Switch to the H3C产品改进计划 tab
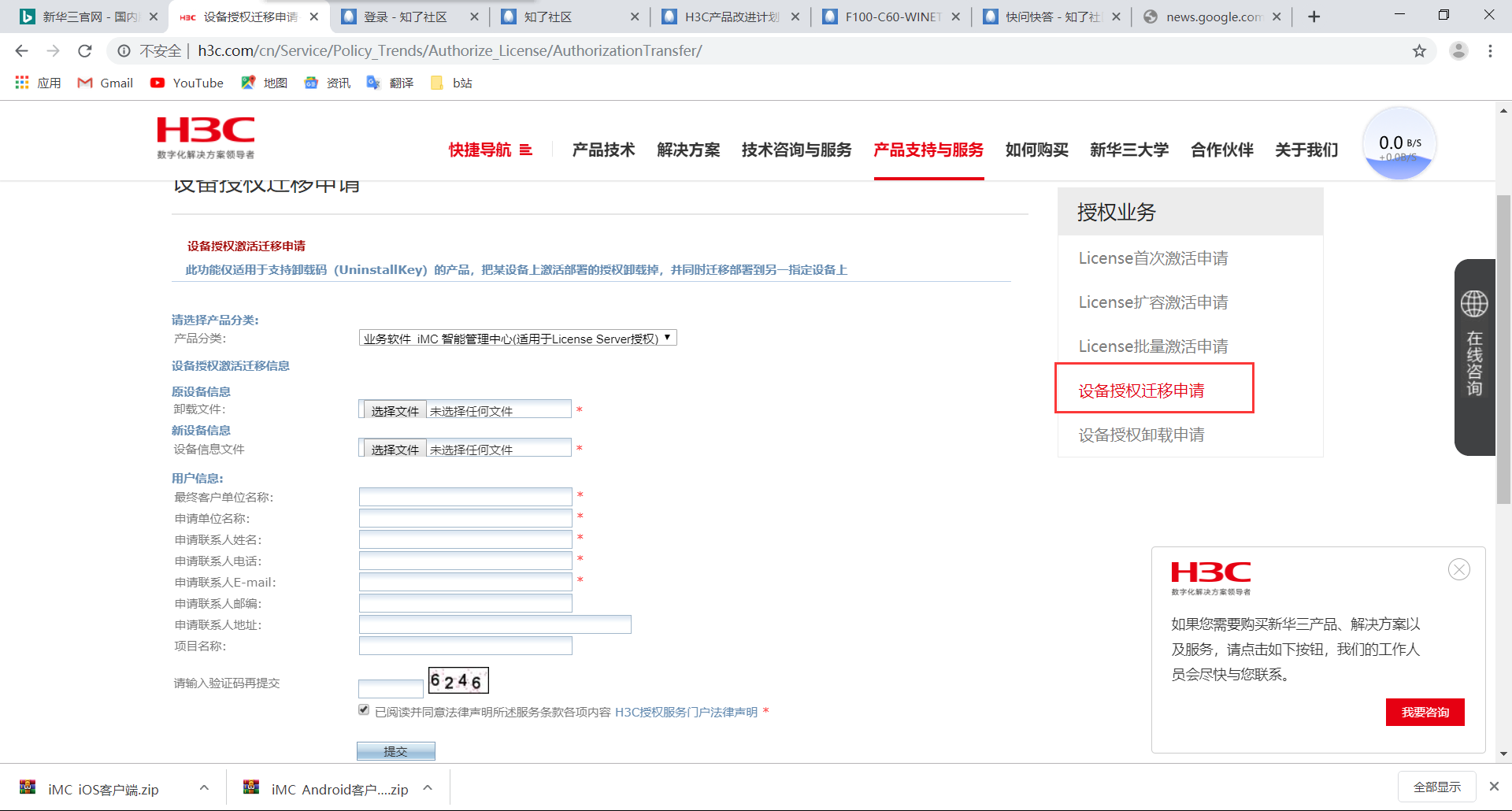1512x811 pixels. [730, 17]
